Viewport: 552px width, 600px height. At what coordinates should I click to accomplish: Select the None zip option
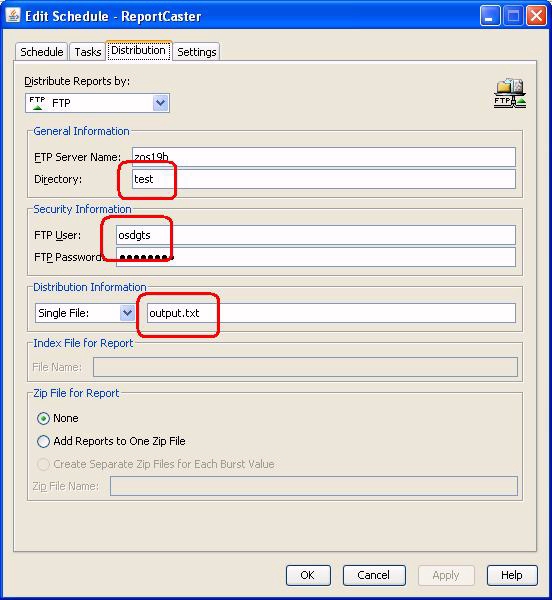coord(43,418)
